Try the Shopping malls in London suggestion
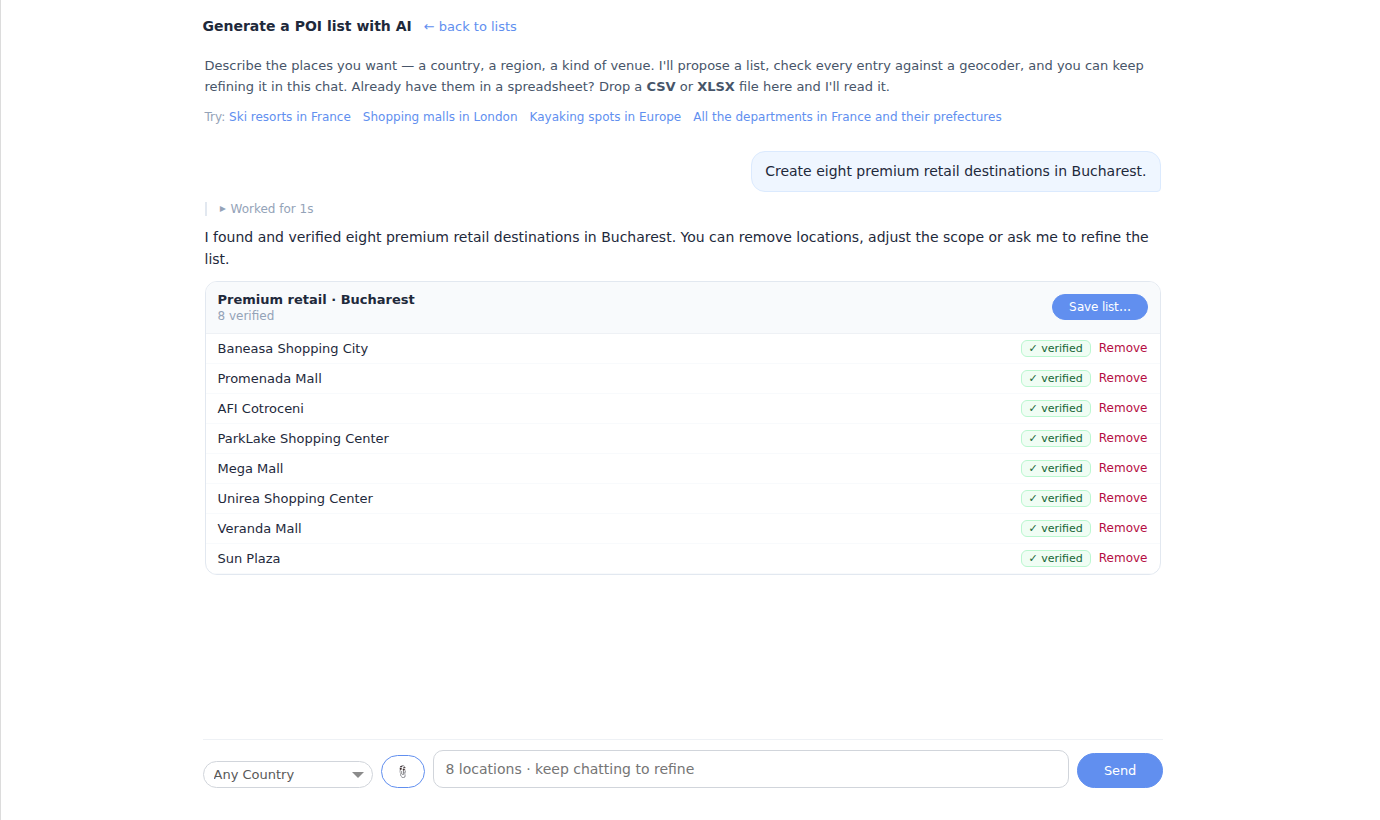This screenshot has height=820, width=1380. point(440,117)
